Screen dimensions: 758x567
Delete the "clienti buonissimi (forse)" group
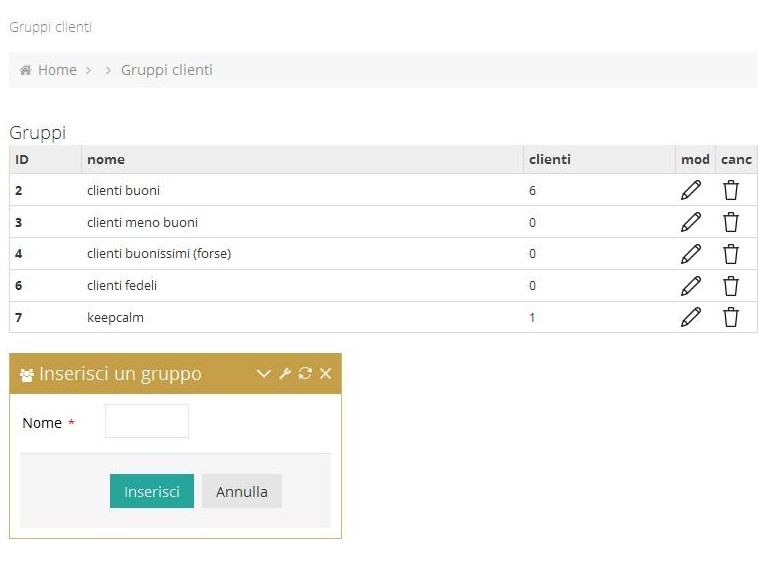click(x=730, y=254)
